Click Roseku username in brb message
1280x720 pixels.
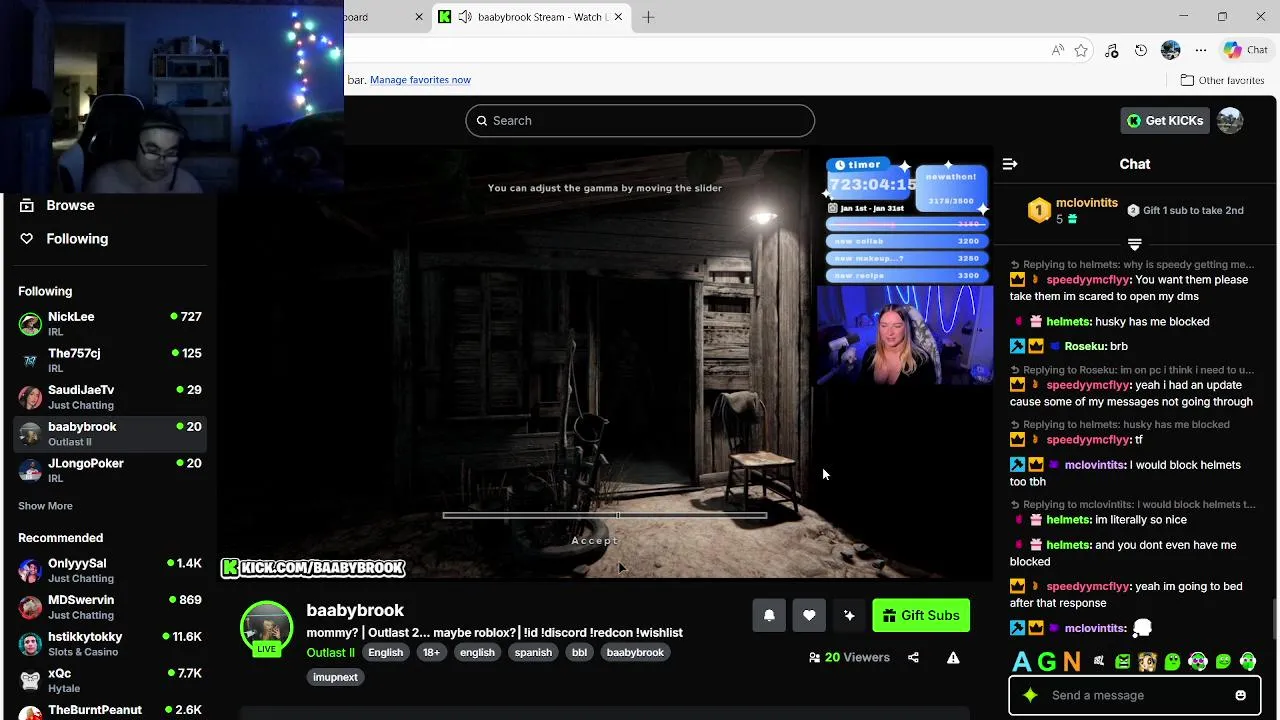pos(1084,347)
